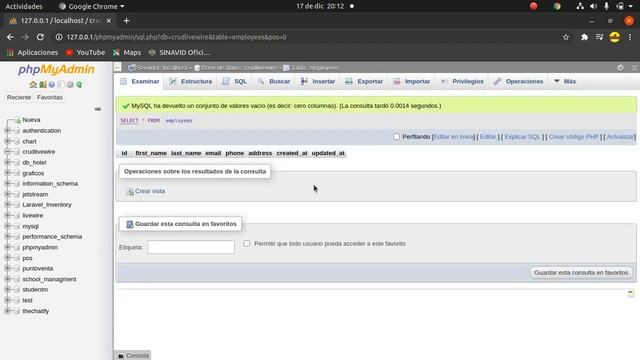Sort by first_name column header
The height and width of the screenshot is (360, 640).
(x=151, y=153)
